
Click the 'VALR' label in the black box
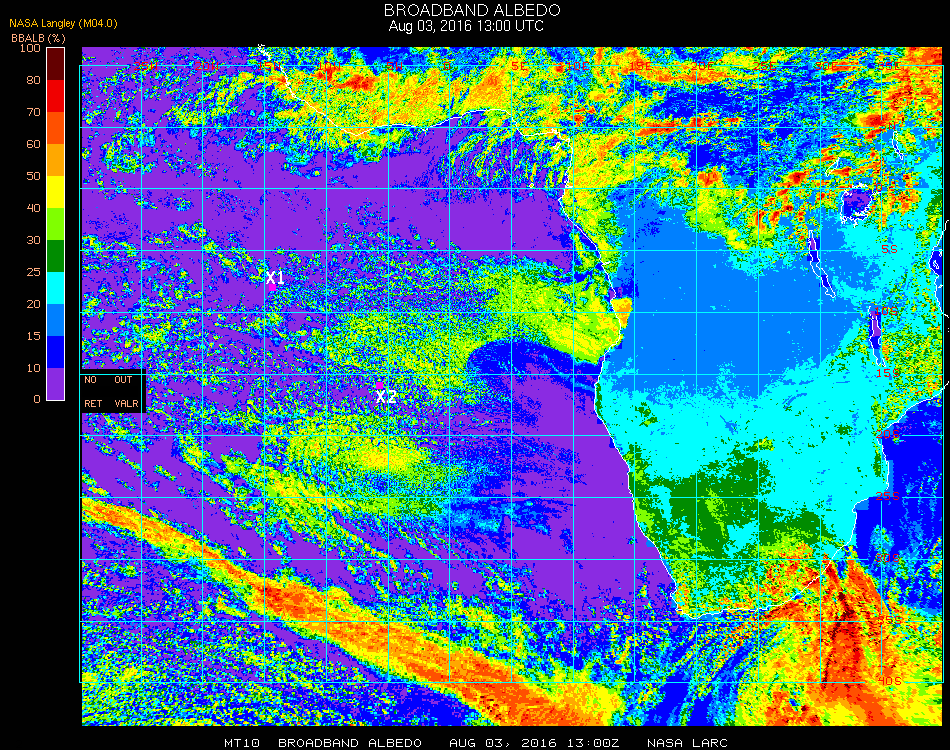[x=127, y=403]
